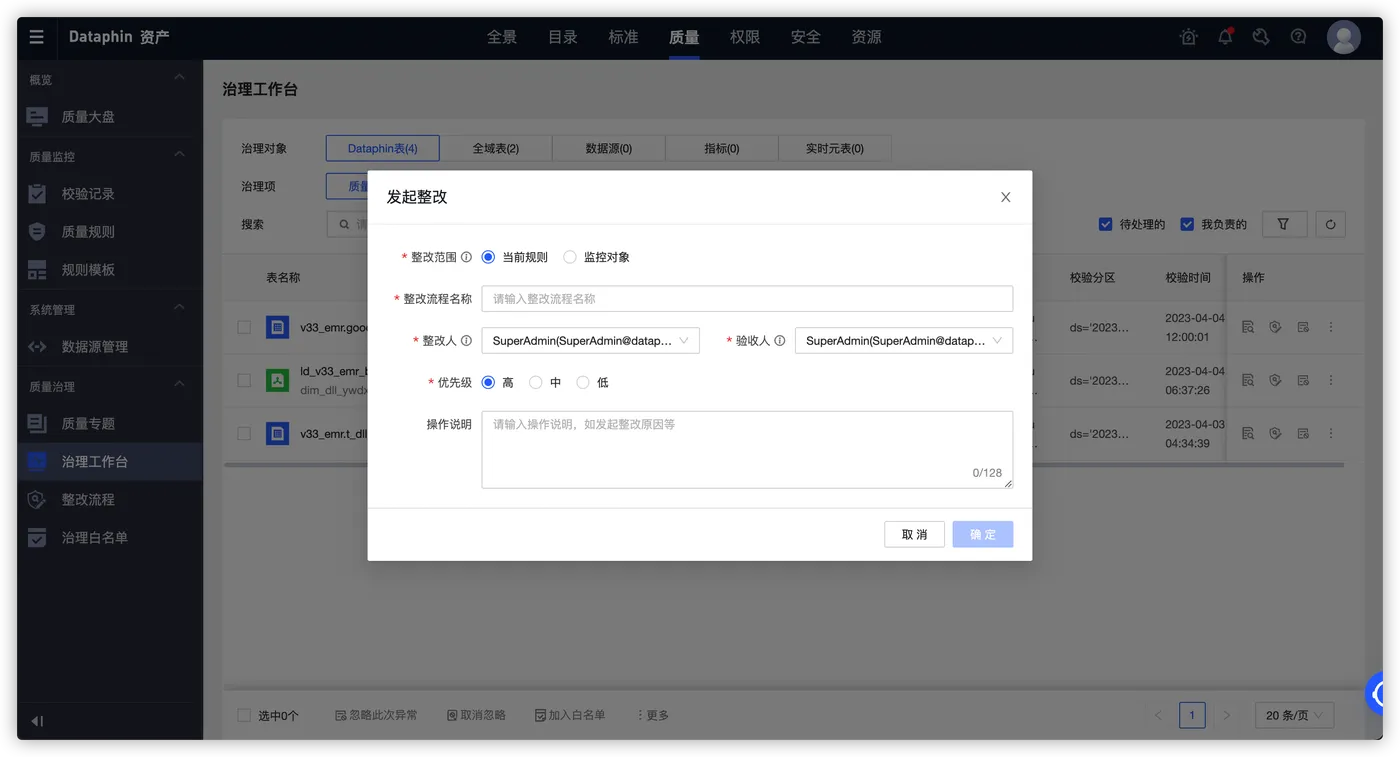Open the 20 条/页 page size dropdown

coord(1294,716)
